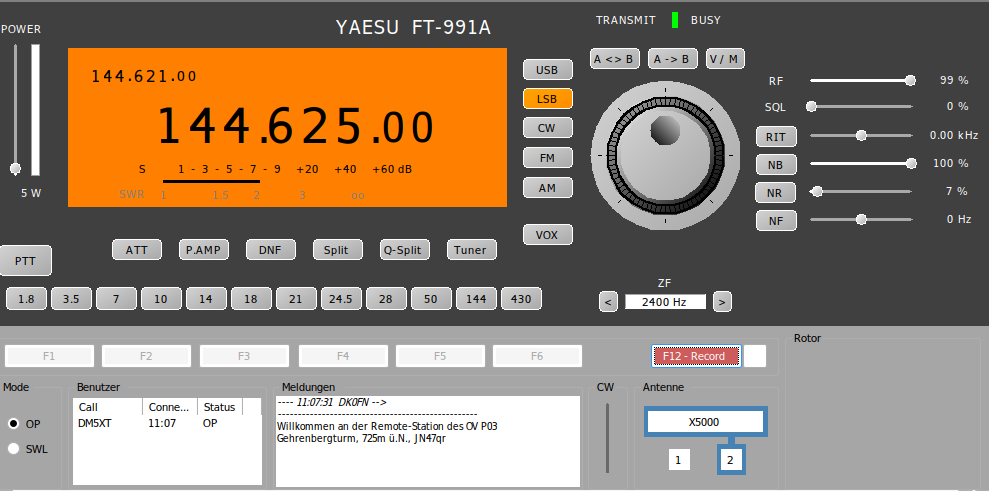This screenshot has height=491, width=989.
Task: Toggle VOX
Action: point(547,235)
